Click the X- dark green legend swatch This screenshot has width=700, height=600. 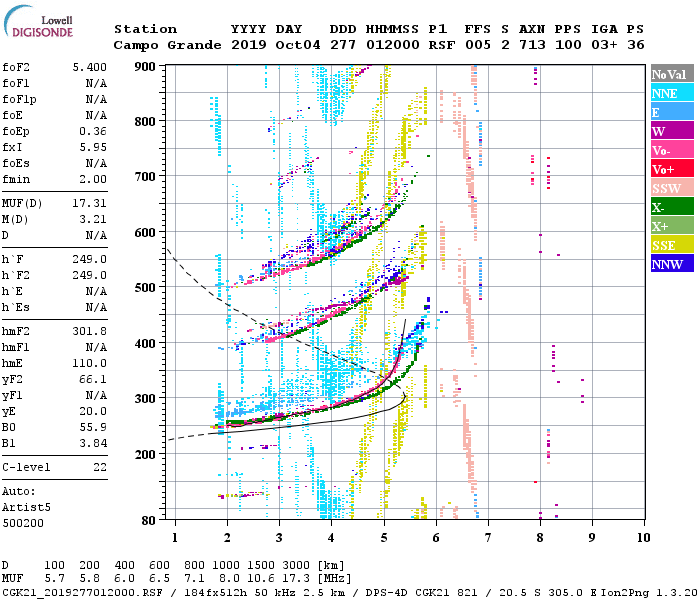672,207
